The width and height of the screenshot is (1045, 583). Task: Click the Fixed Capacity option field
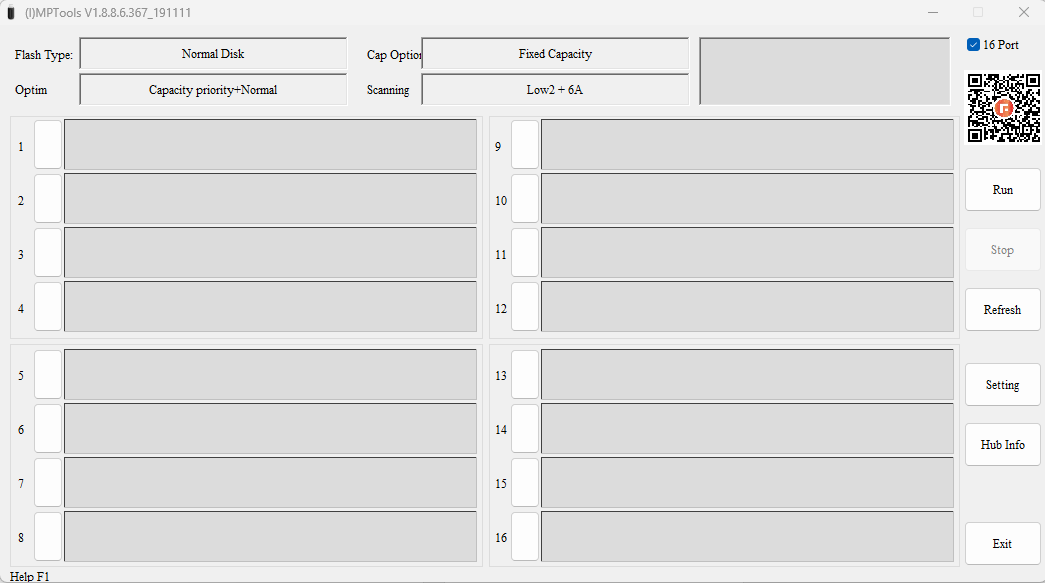tap(555, 54)
